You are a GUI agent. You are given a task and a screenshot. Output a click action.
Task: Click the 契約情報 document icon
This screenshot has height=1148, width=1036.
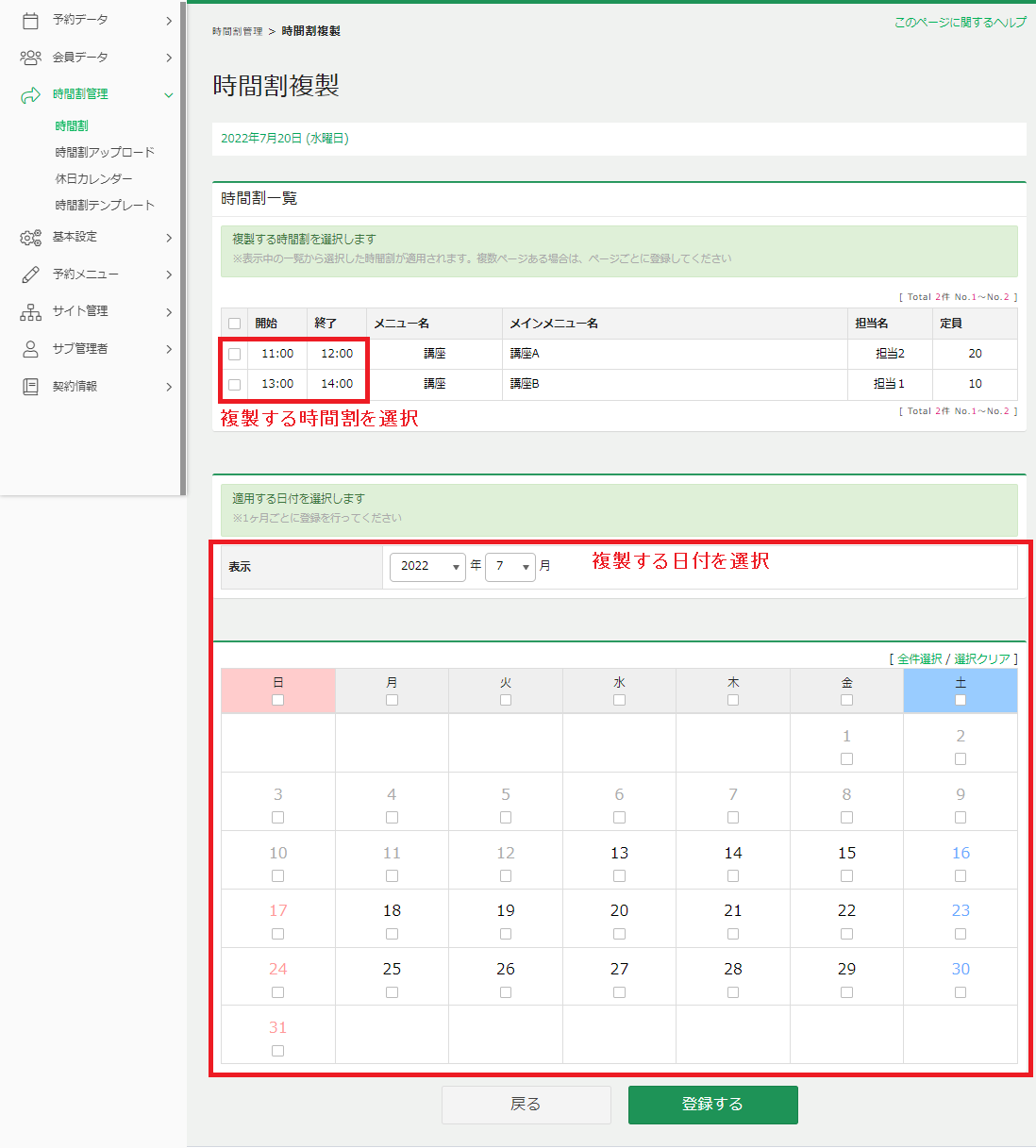tap(30, 387)
